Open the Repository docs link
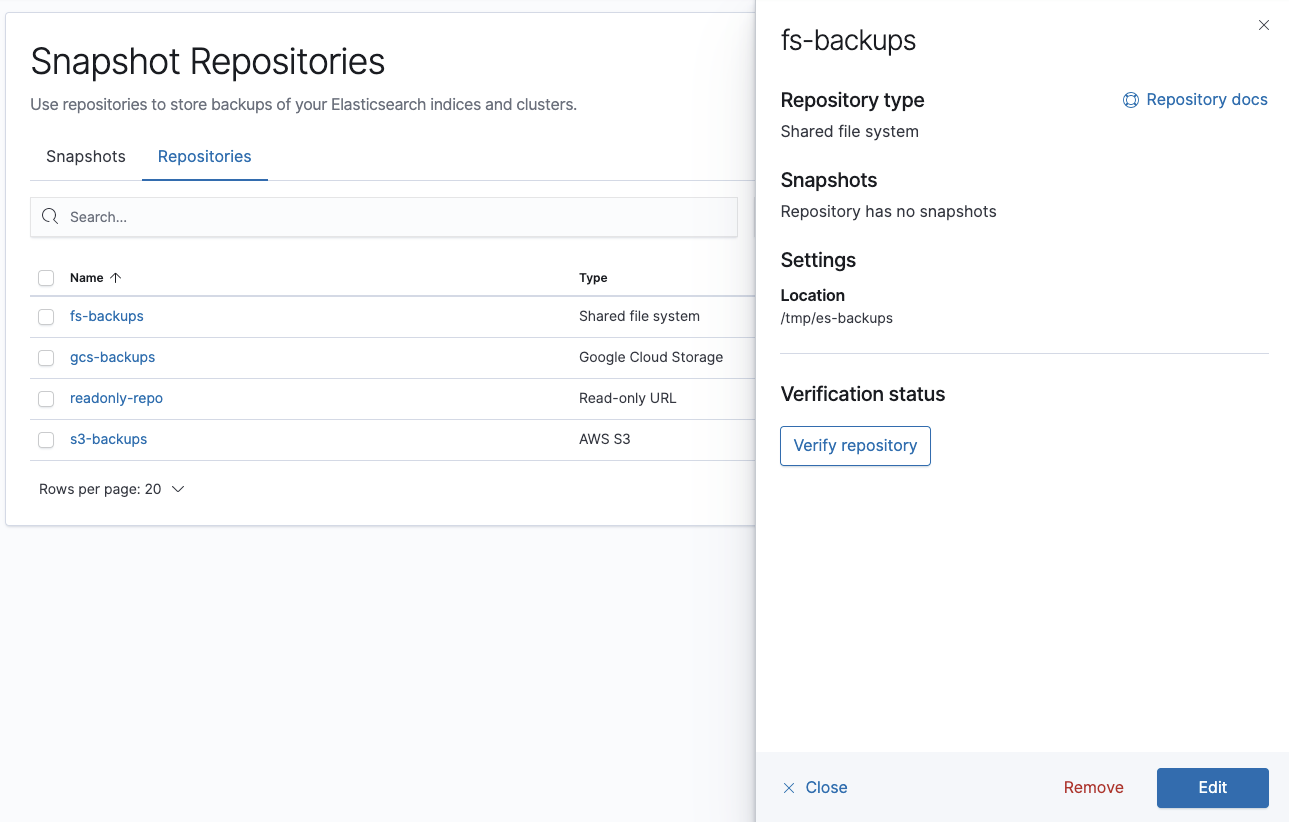The height and width of the screenshot is (822, 1289). click(1207, 99)
